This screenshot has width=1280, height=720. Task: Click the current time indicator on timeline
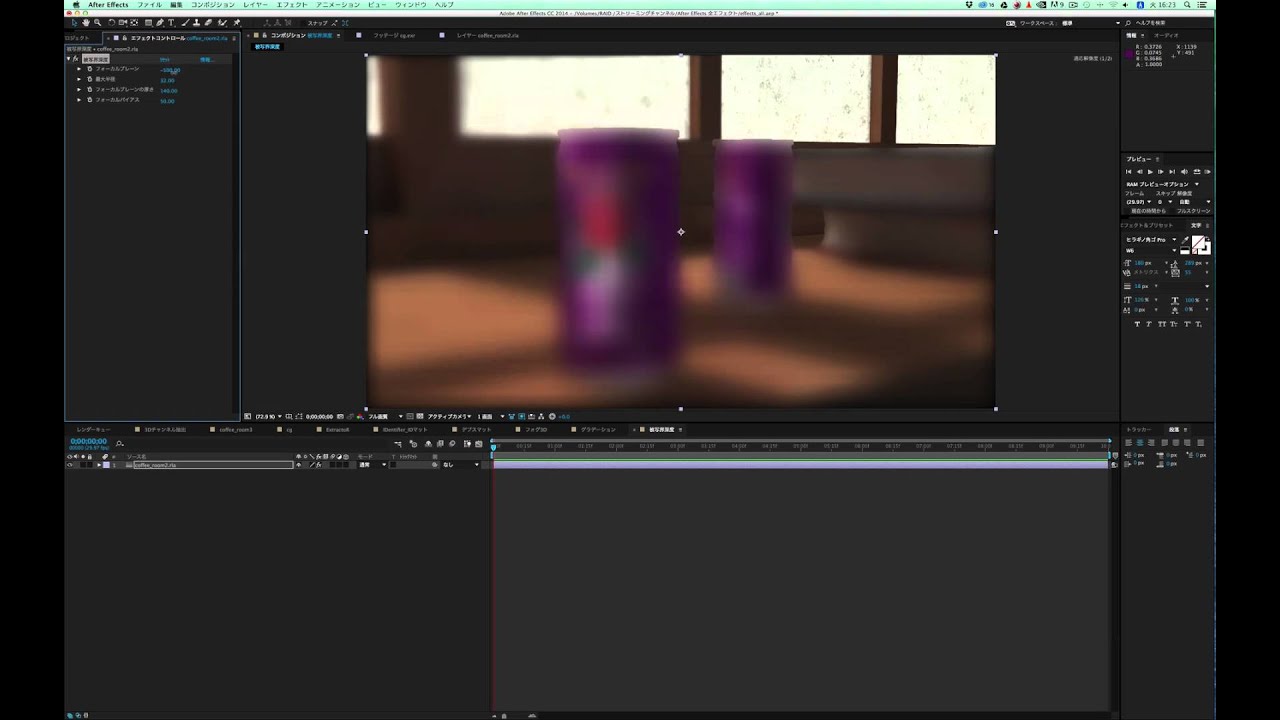click(493, 447)
